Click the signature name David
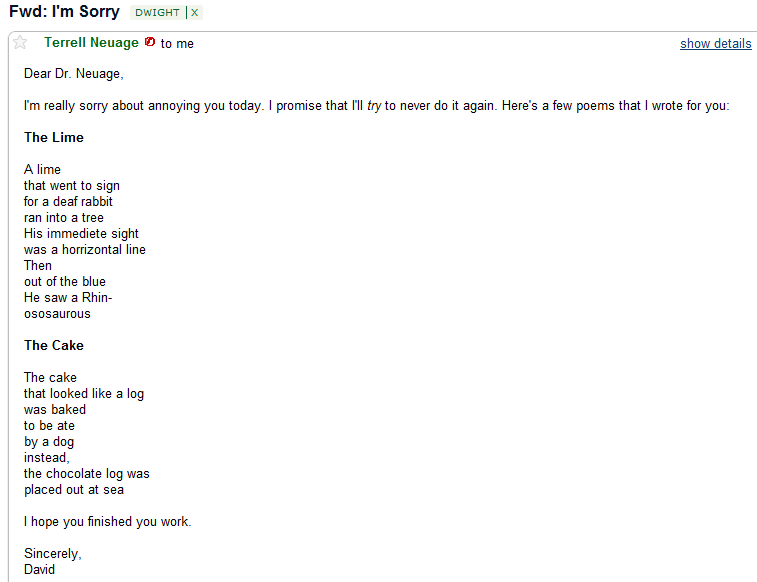Viewport: 757px width, 582px height. 40,569
